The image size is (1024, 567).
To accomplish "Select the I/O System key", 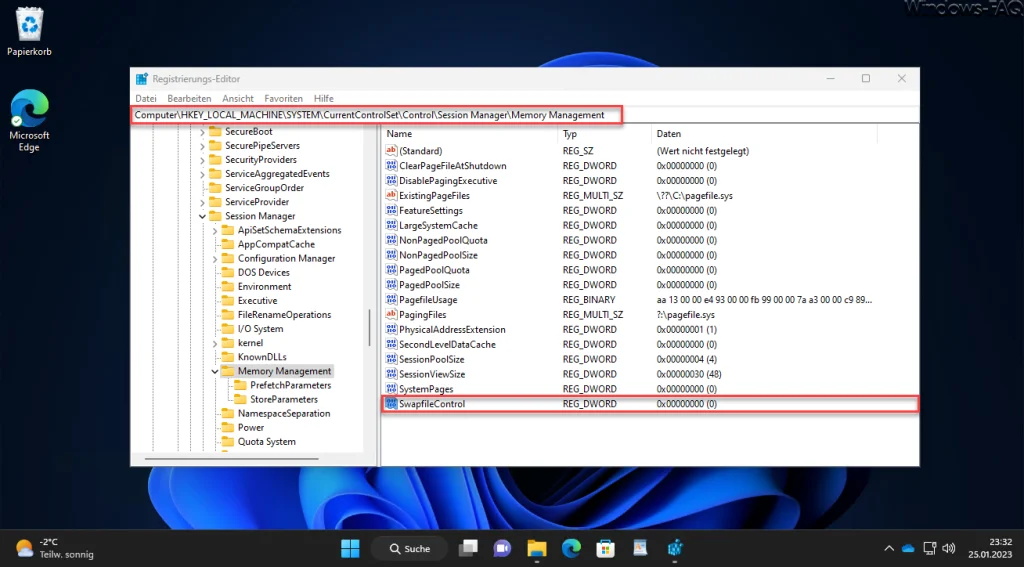I will [261, 329].
